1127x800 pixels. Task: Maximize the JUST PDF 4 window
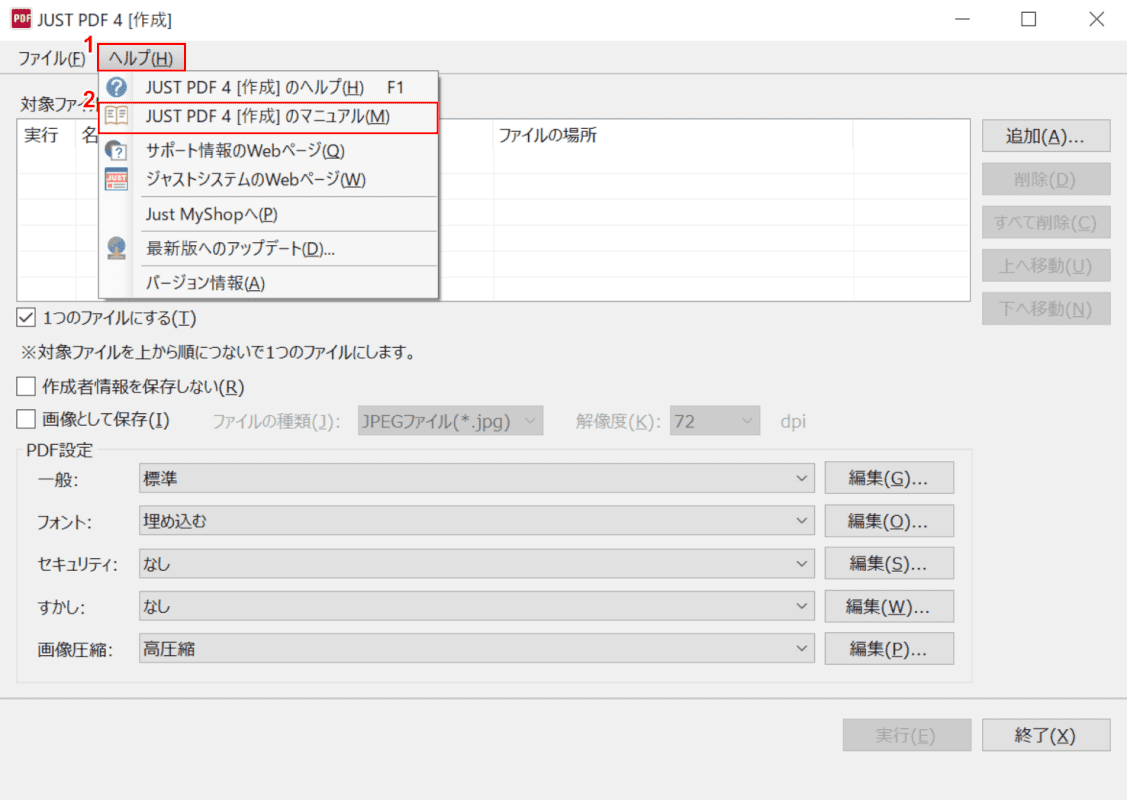(1029, 19)
